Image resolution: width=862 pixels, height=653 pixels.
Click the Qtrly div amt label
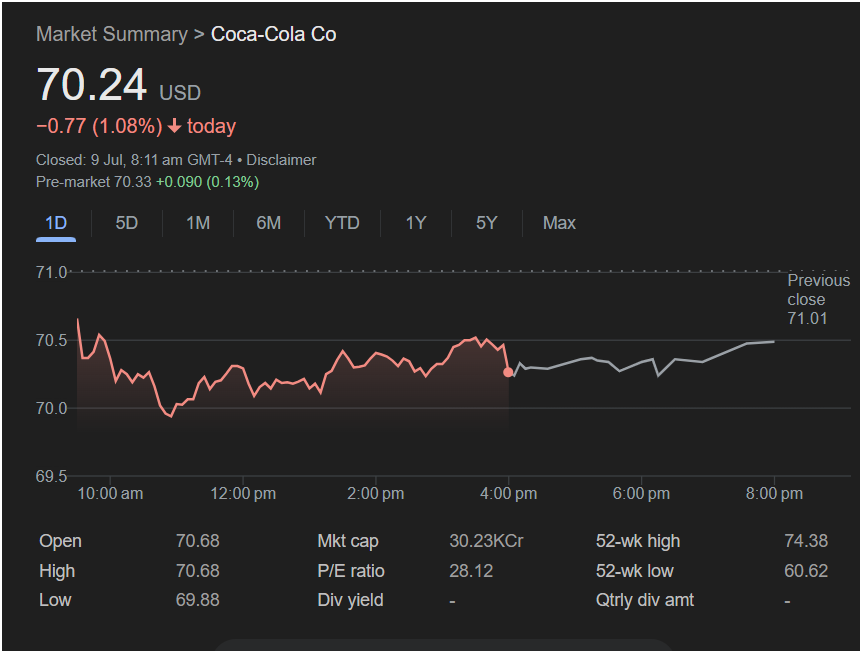tap(645, 600)
